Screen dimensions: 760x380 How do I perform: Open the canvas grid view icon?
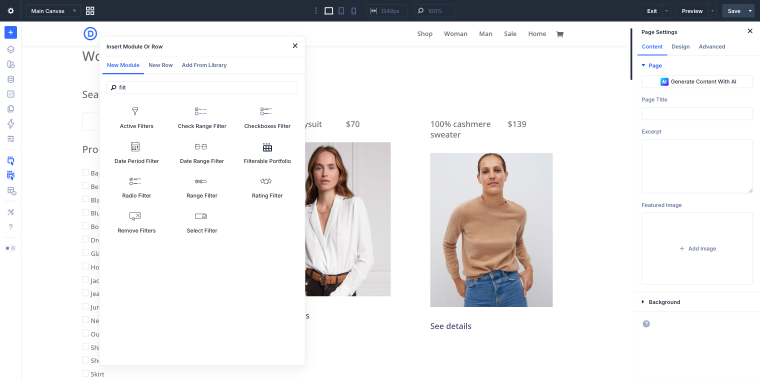(90, 11)
